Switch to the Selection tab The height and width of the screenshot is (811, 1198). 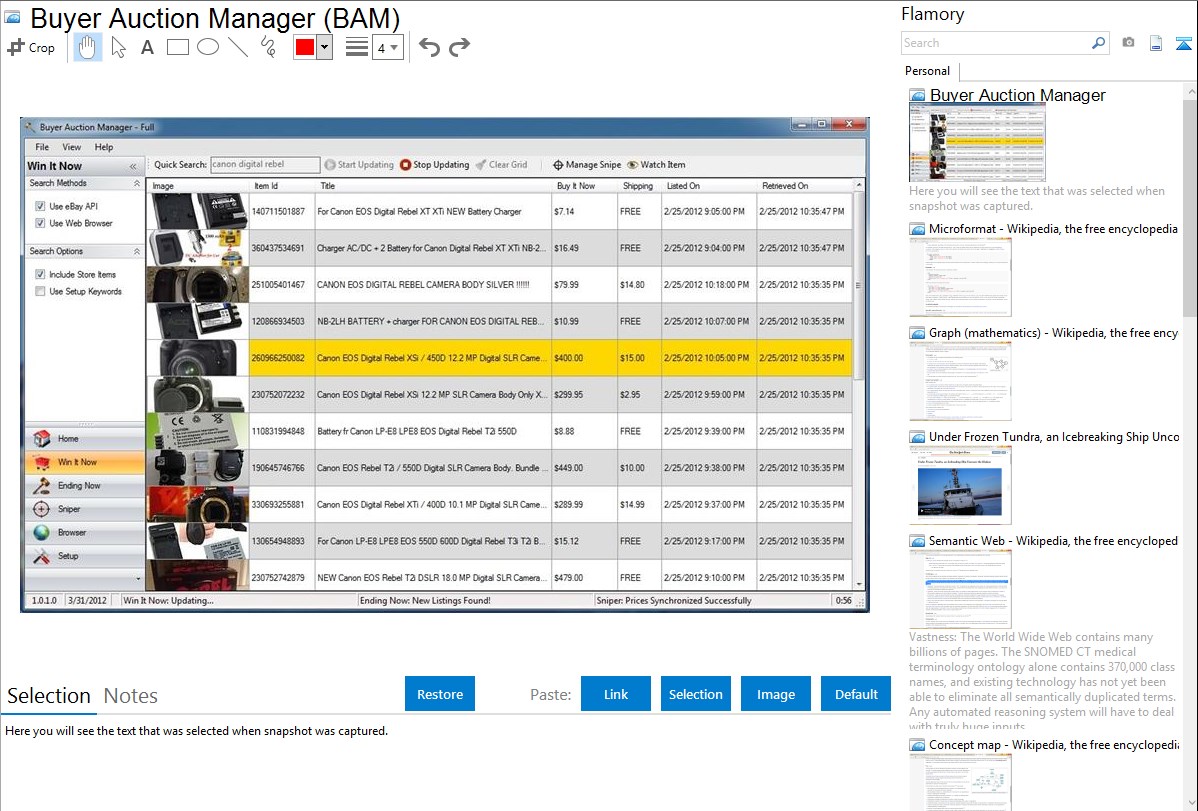tap(49, 696)
